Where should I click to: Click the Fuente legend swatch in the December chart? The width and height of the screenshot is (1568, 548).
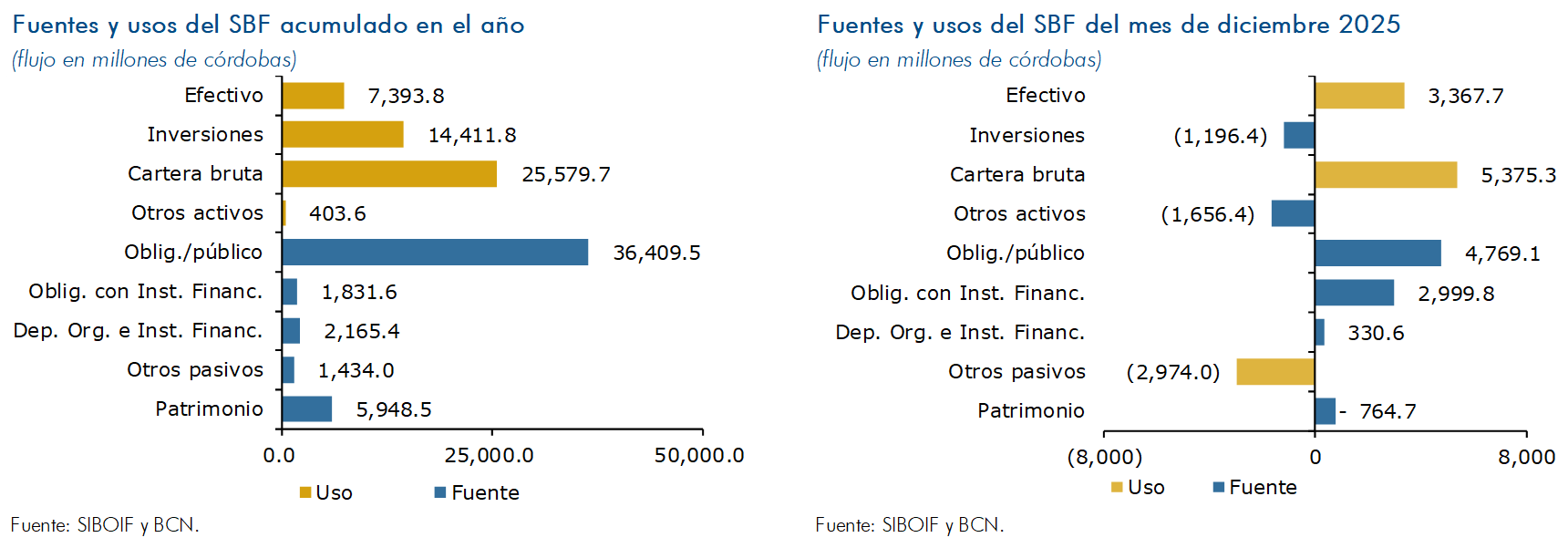(1219, 488)
